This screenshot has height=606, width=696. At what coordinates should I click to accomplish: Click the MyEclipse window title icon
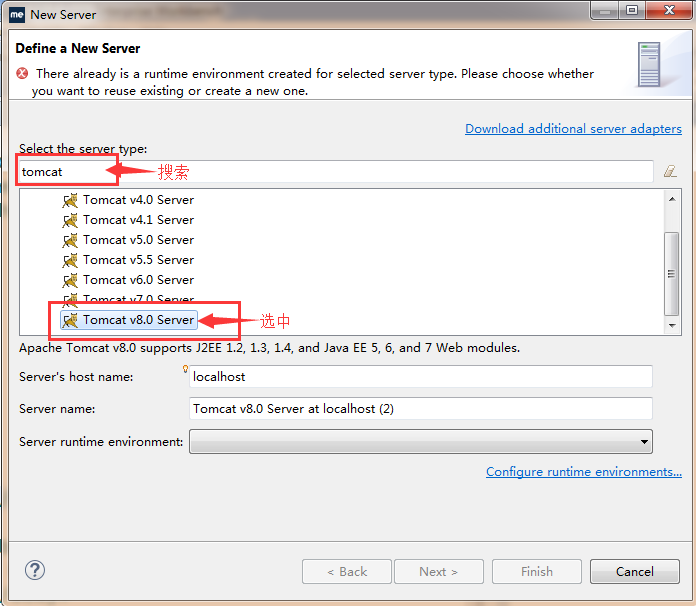17,14
